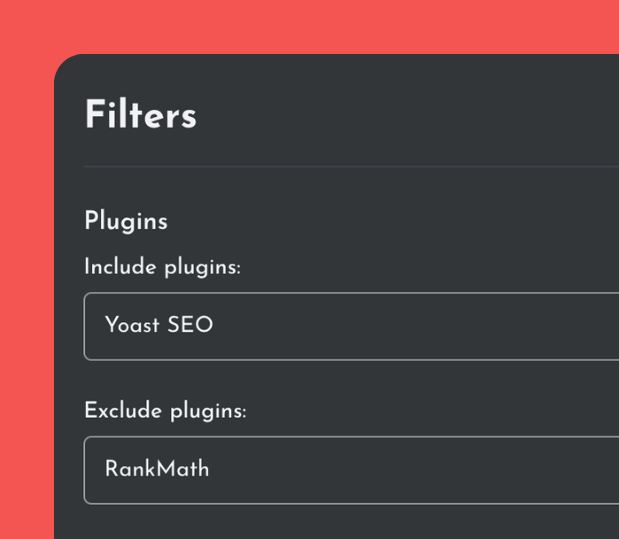Click the word "Yoast" in Include field

(132, 325)
